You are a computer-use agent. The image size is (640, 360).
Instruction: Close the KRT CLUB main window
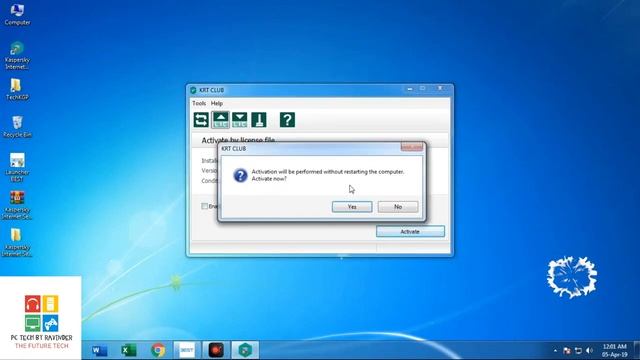(x=440, y=89)
